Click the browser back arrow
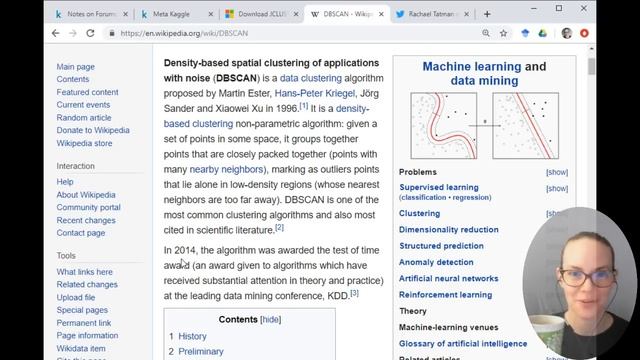The width and height of the screenshot is (640, 360). [56, 33]
